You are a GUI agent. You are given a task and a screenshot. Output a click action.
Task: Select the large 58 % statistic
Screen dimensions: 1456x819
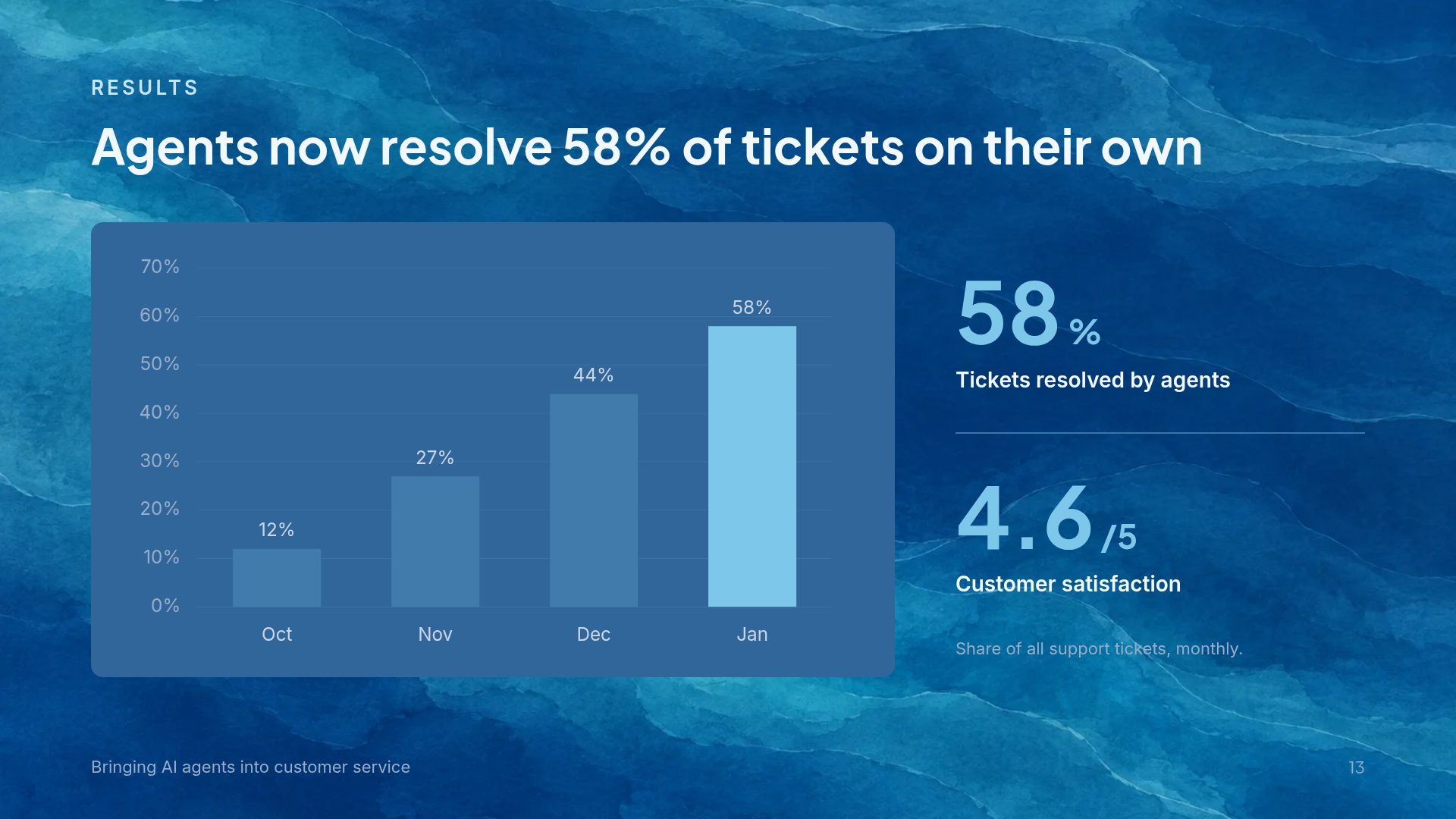(x=1028, y=312)
